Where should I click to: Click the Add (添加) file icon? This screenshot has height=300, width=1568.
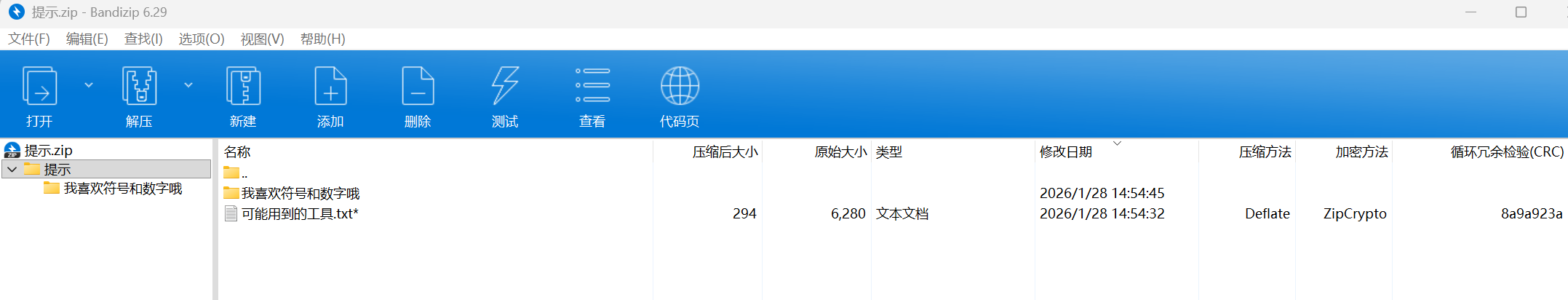click(330, 87)
